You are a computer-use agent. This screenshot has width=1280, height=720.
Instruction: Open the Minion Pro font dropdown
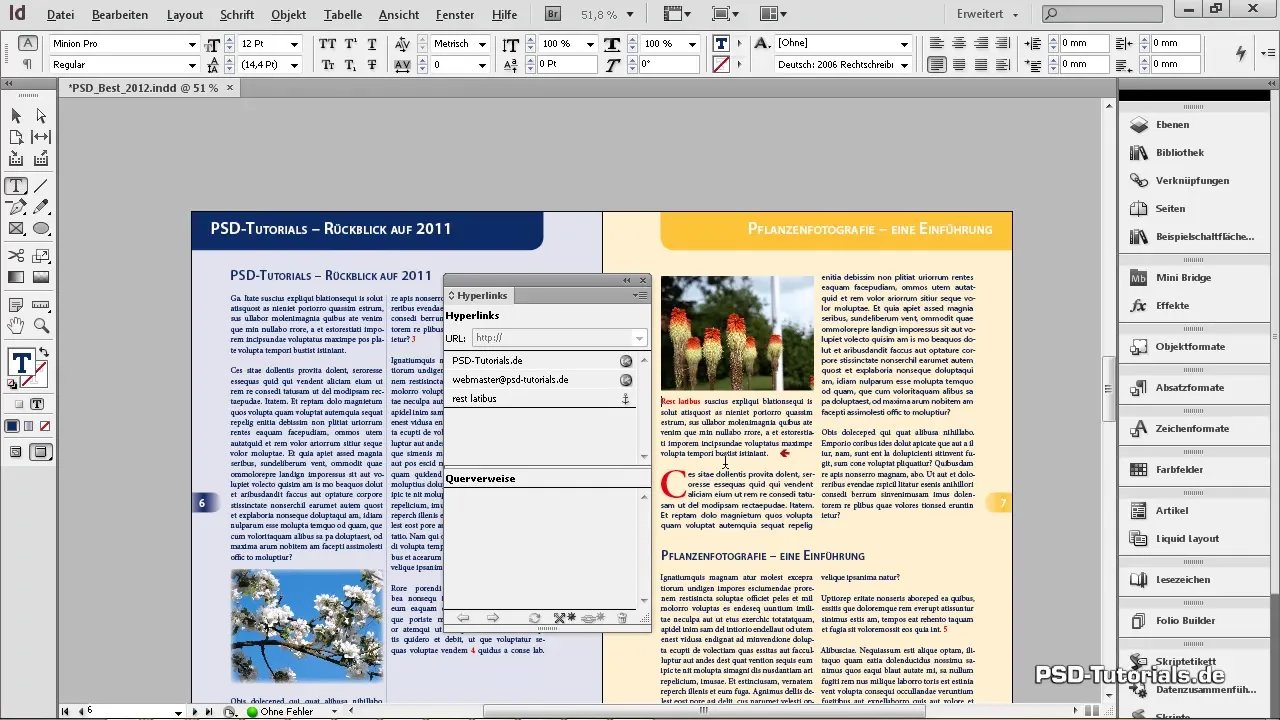point(192,45)
